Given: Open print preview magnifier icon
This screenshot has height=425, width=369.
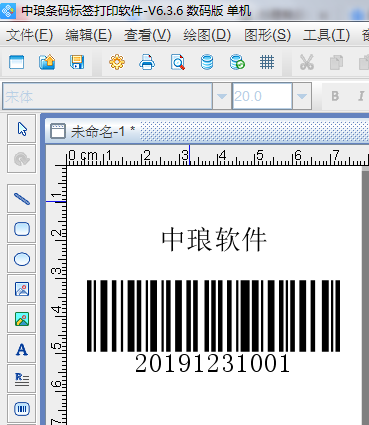Looking at the screenshot, I should click(x=178, y=62).
